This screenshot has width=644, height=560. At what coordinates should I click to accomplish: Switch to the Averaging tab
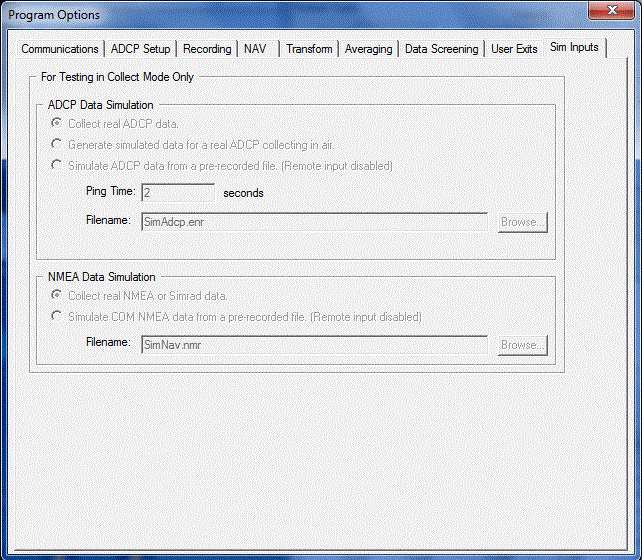tap(368, 49)
